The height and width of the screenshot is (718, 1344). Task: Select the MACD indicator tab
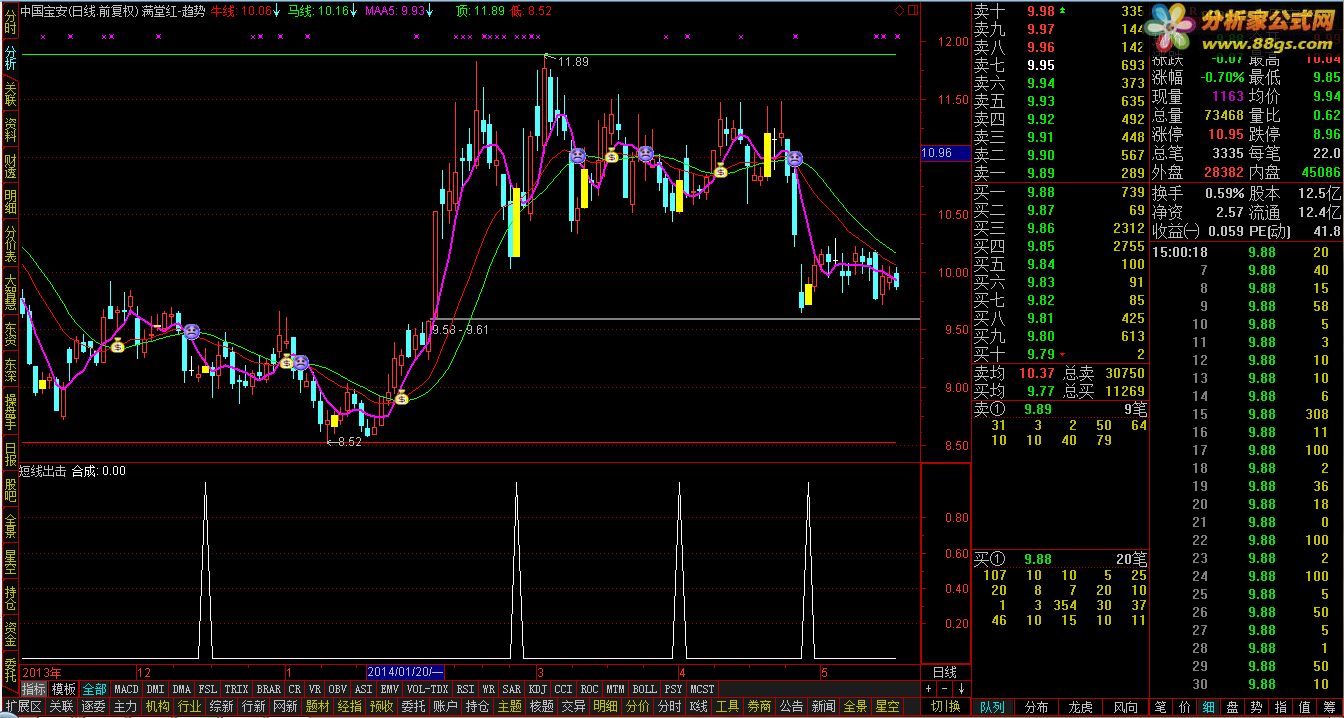click(126, 689)
